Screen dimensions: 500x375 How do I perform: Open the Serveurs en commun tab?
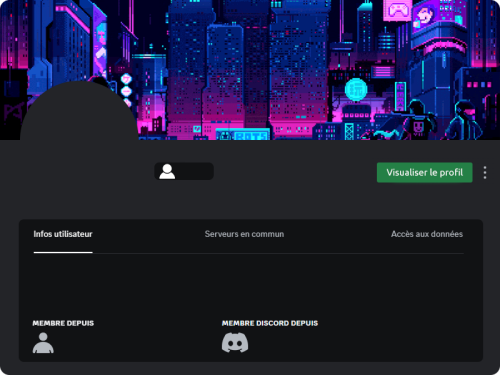click(244, 234)
